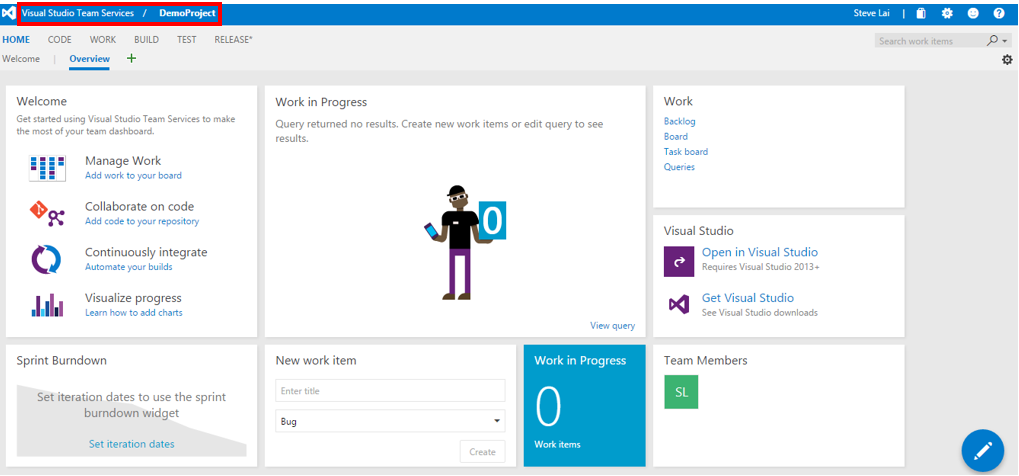Click the smiley feedback icon
1019x476 pixels.
[x=973, y=14]
